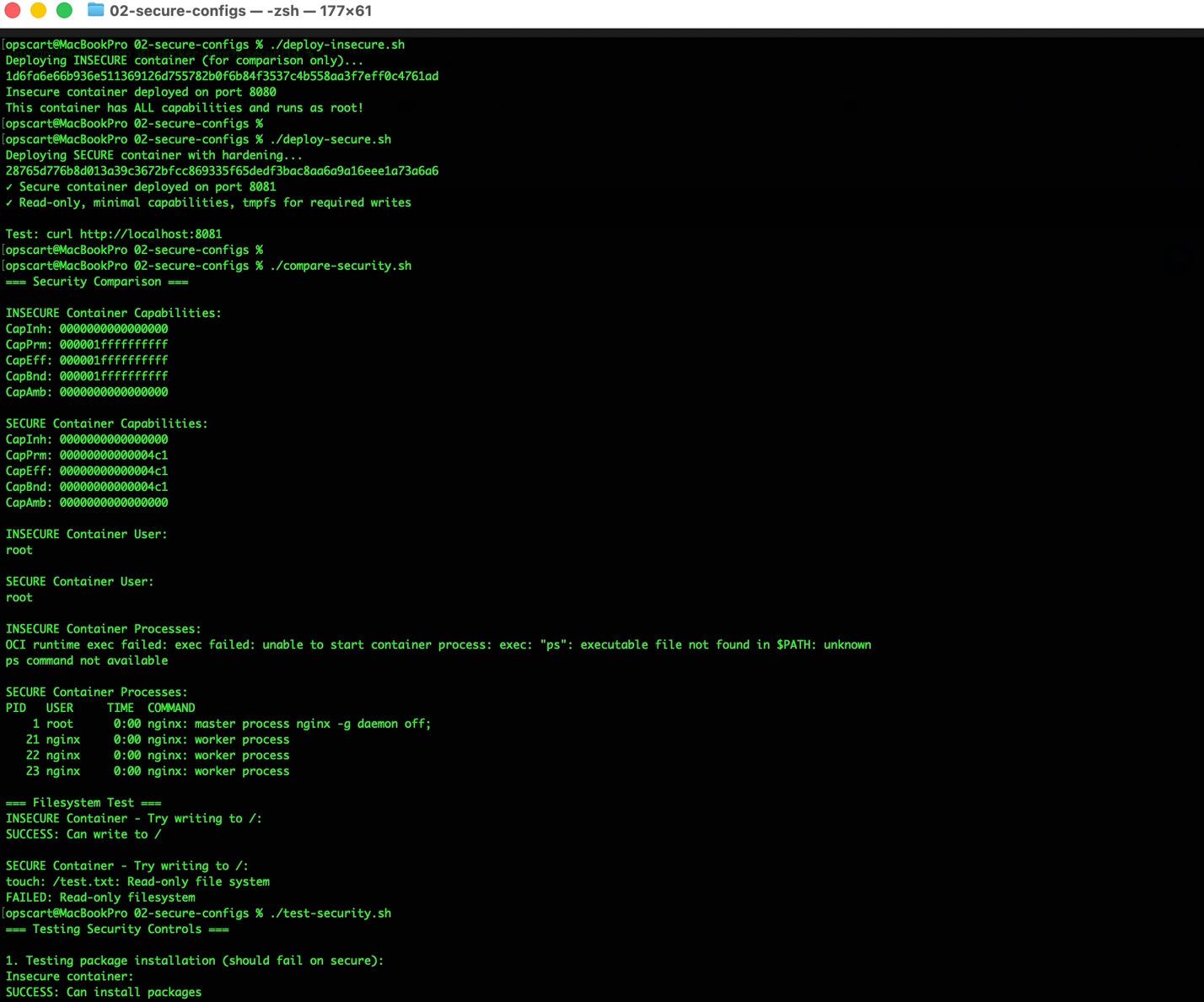Viewport: 1204px width, 1002px height.
Task: Click 'Insecure container deployed on port 8080'
Action: 141,92
